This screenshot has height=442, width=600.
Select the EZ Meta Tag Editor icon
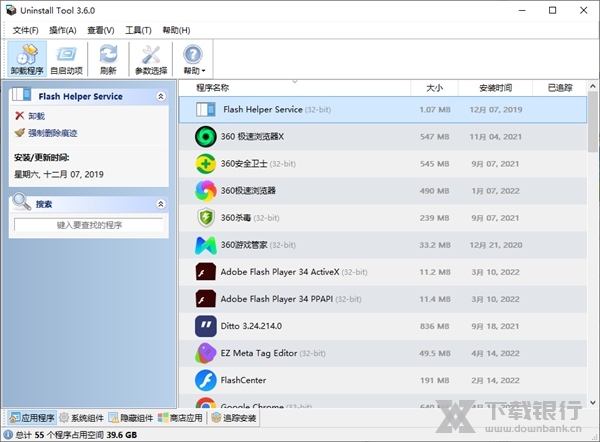[x=205, y=353]
